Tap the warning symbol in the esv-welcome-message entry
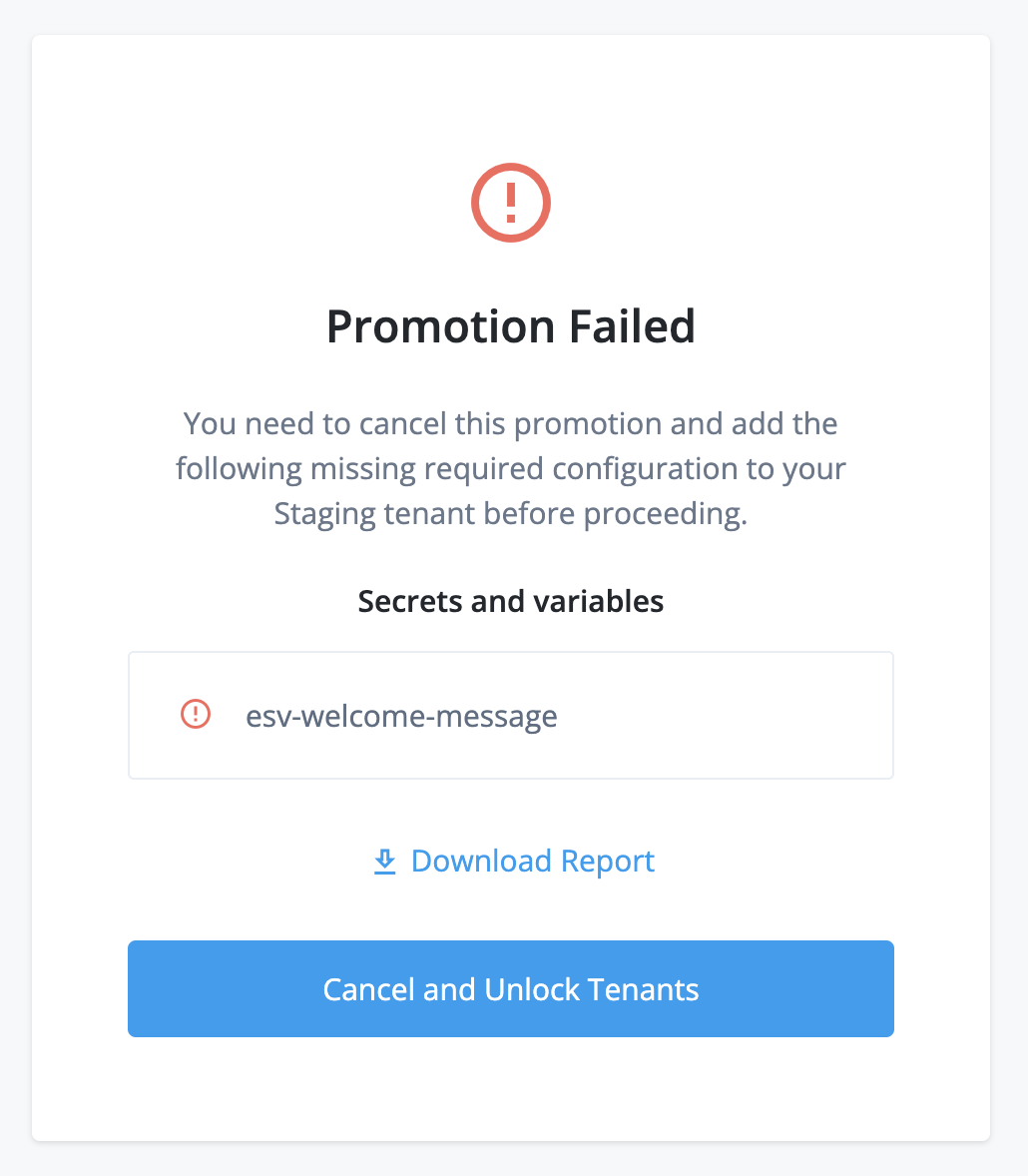Screen dimensions: 1028x1176 tap(196, 714)
